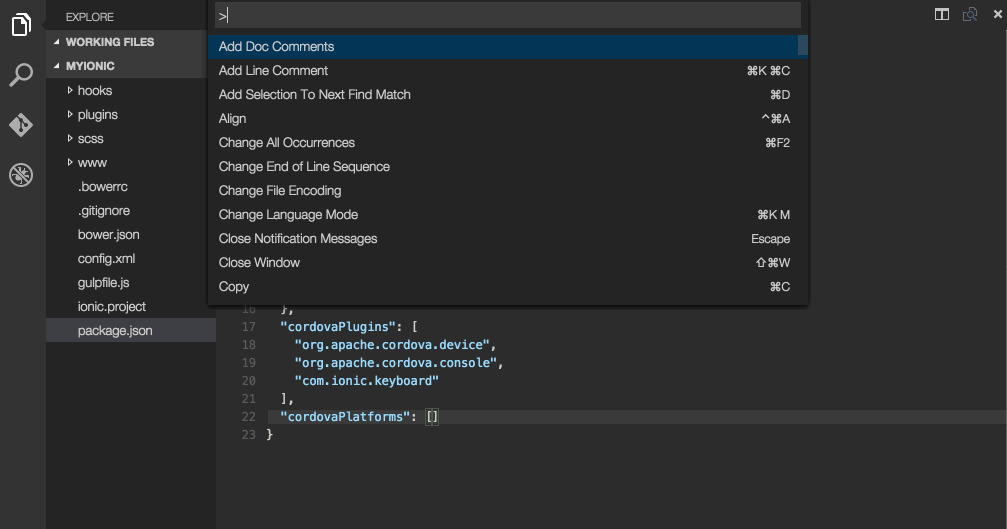
Task: Click the open changes preview icon
Action: [x=969, y=14]
